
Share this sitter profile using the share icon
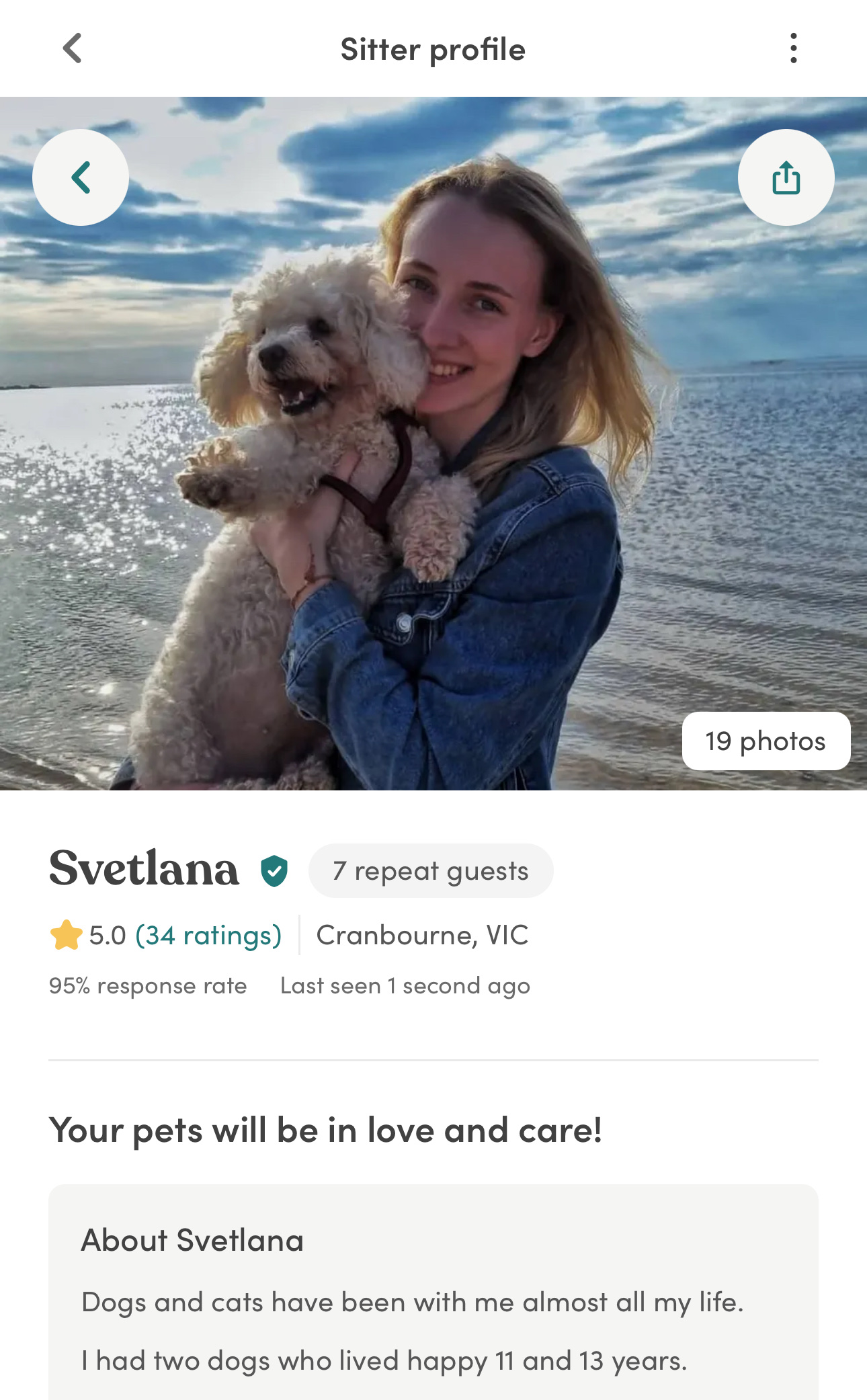pos(786,177)
